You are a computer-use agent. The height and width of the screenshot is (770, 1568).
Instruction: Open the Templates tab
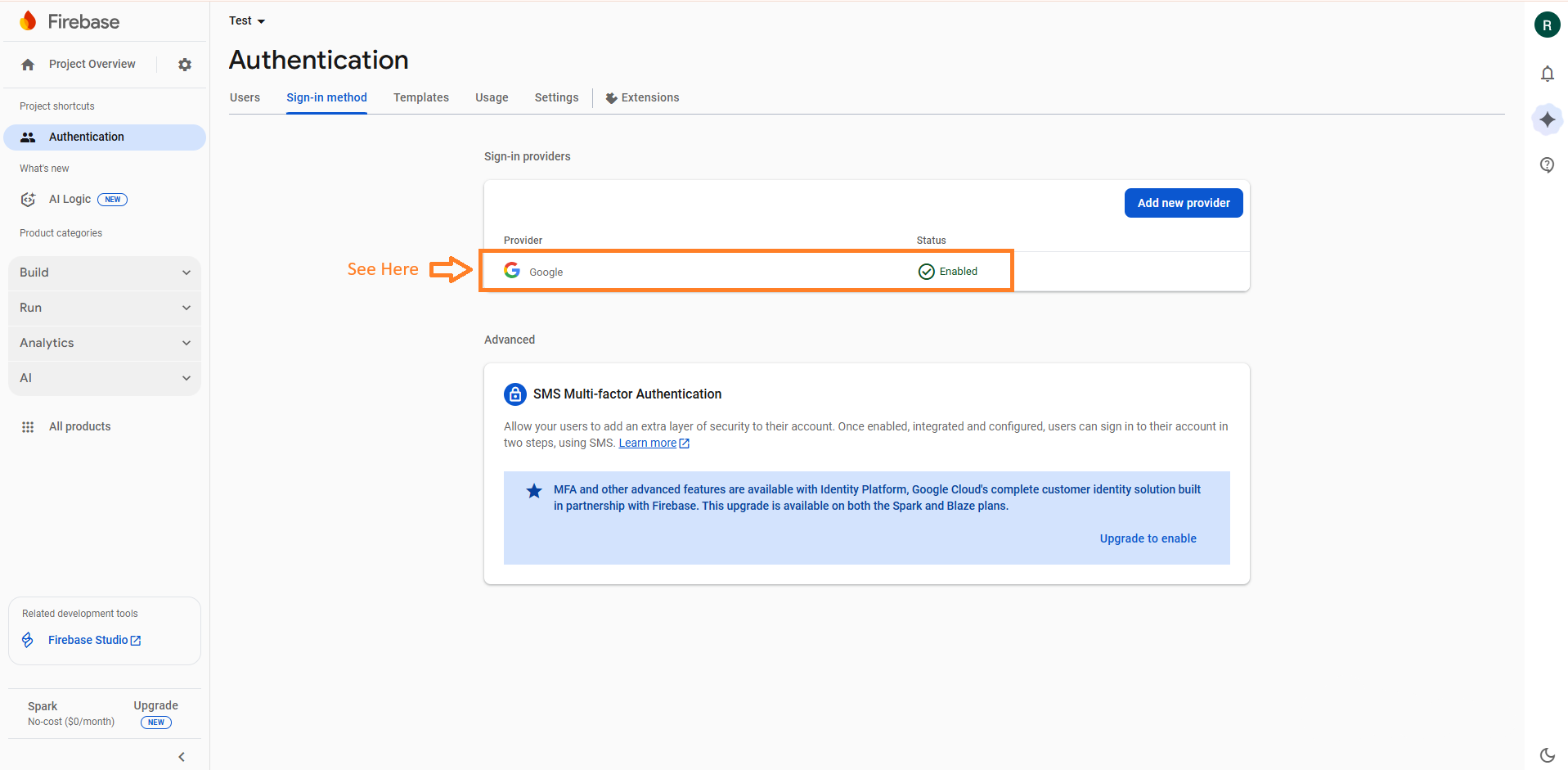pos(421,97)
